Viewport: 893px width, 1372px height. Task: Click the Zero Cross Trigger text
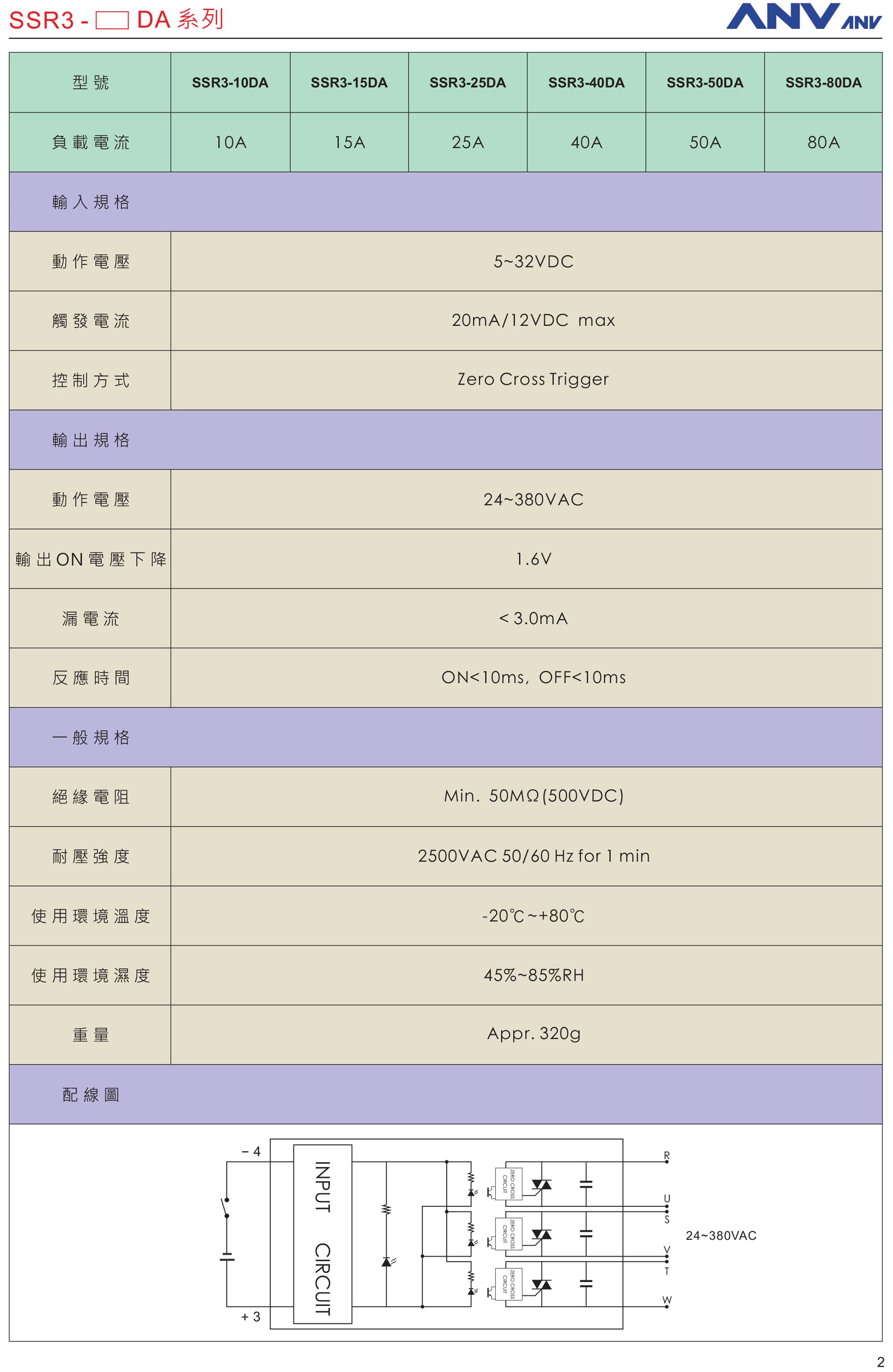coord(533,379)
